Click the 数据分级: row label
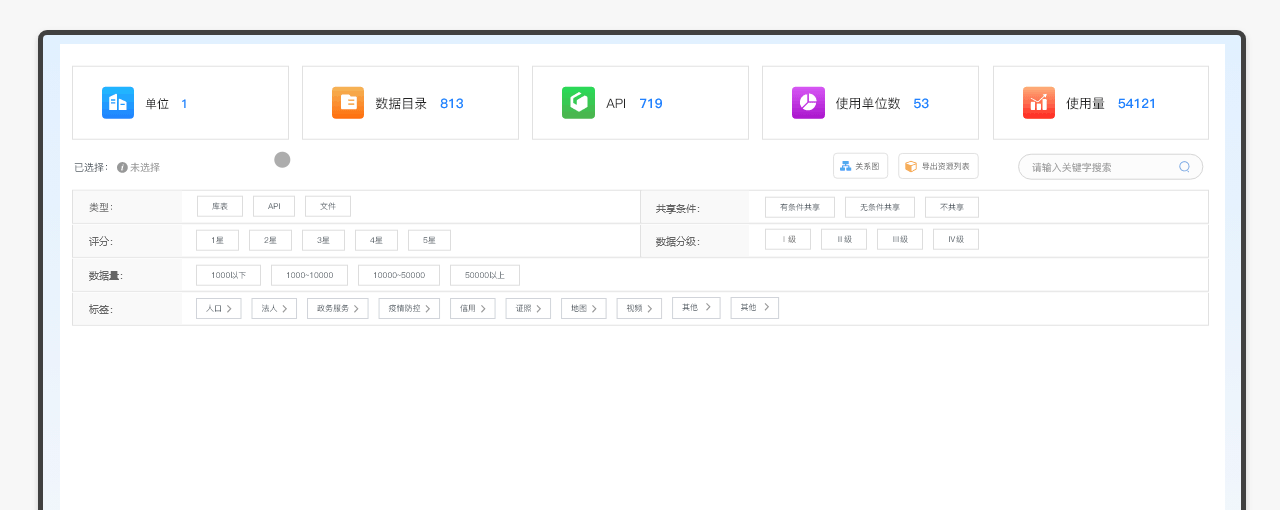1280x510 pixels. pyautogui.click(x=678, y=242)
